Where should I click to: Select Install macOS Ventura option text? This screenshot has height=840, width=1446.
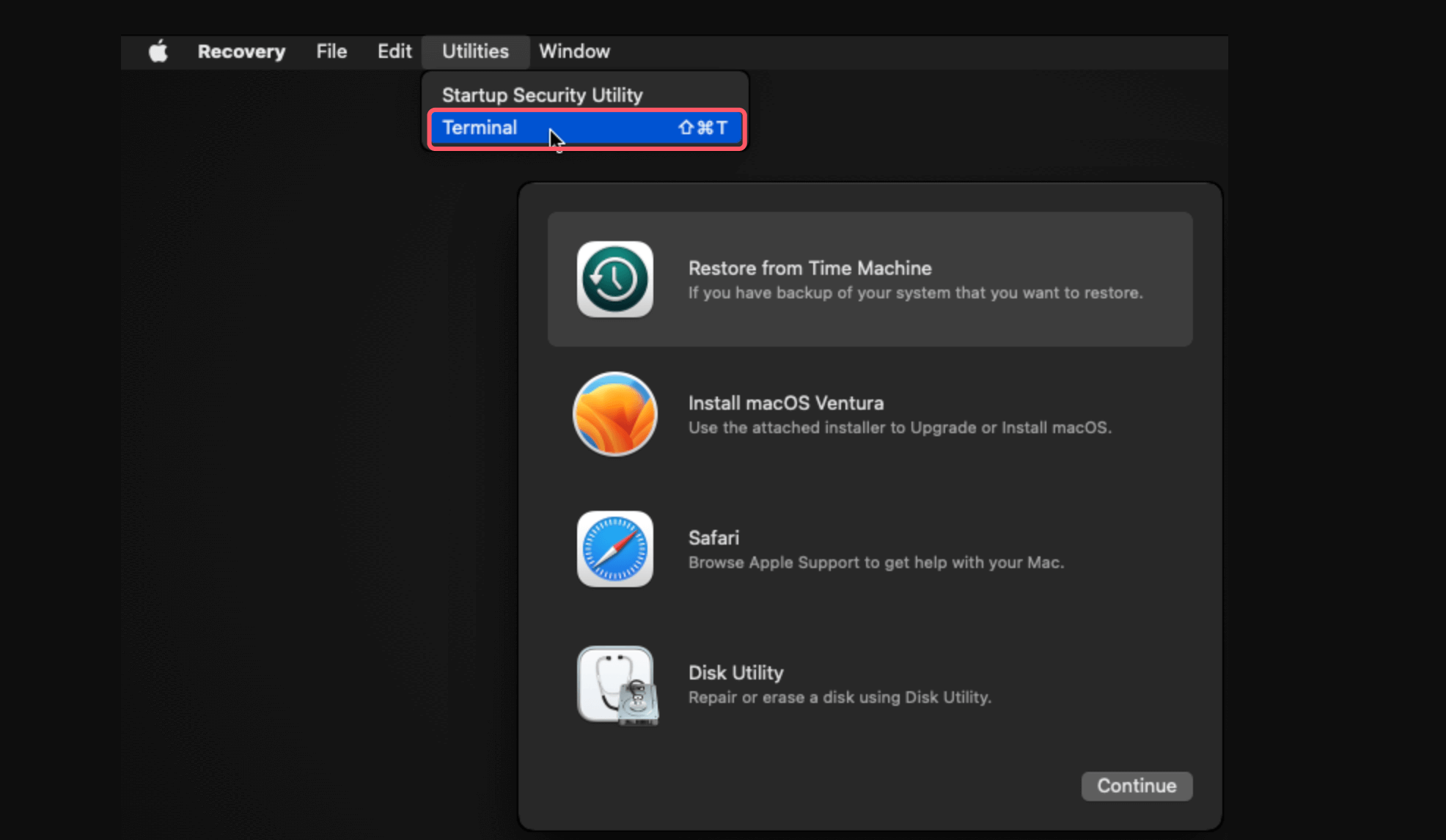[x=785, y=403]
